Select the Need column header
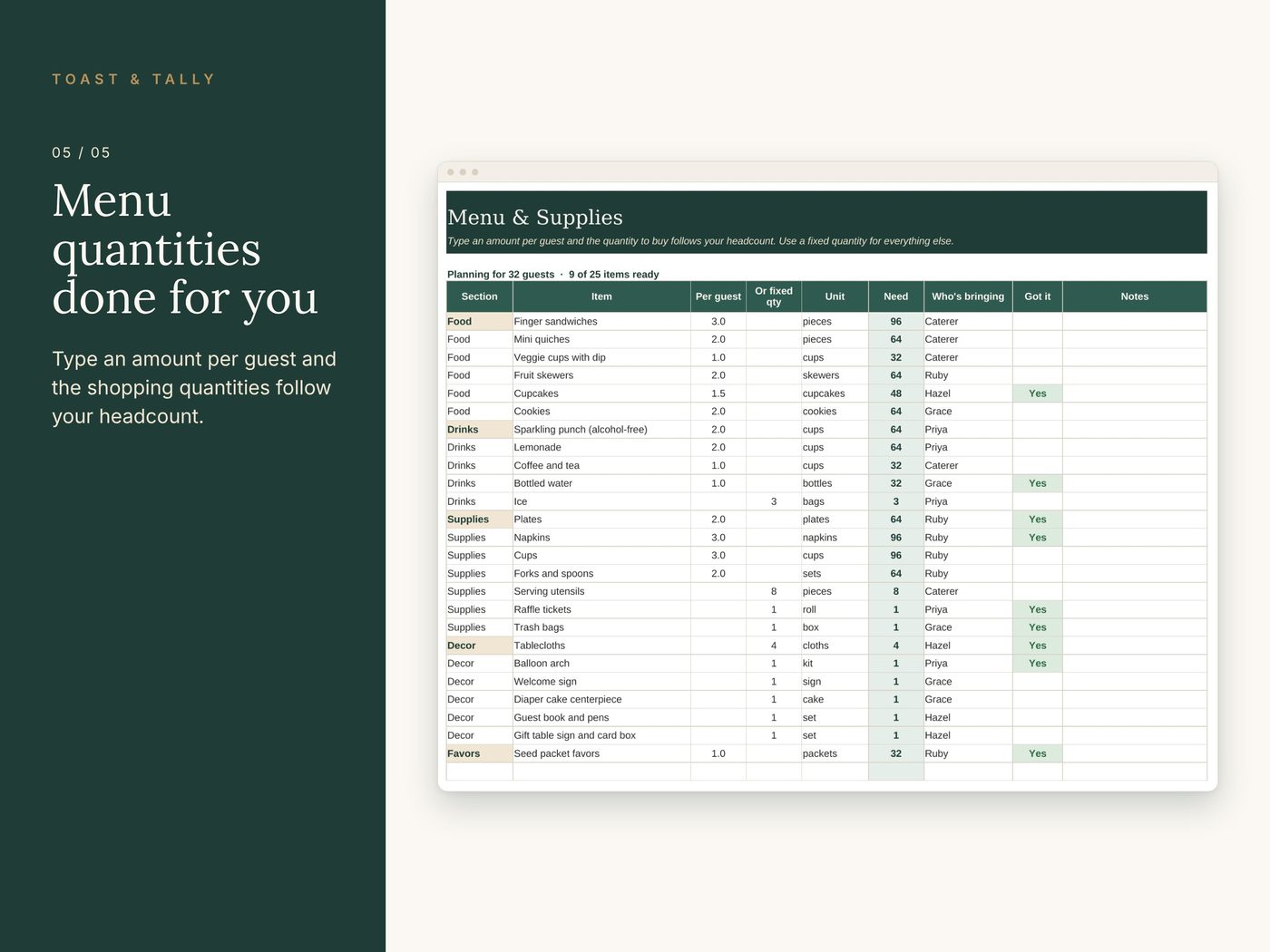Screen dimensions: 1270x952 (x=895, y=296)
